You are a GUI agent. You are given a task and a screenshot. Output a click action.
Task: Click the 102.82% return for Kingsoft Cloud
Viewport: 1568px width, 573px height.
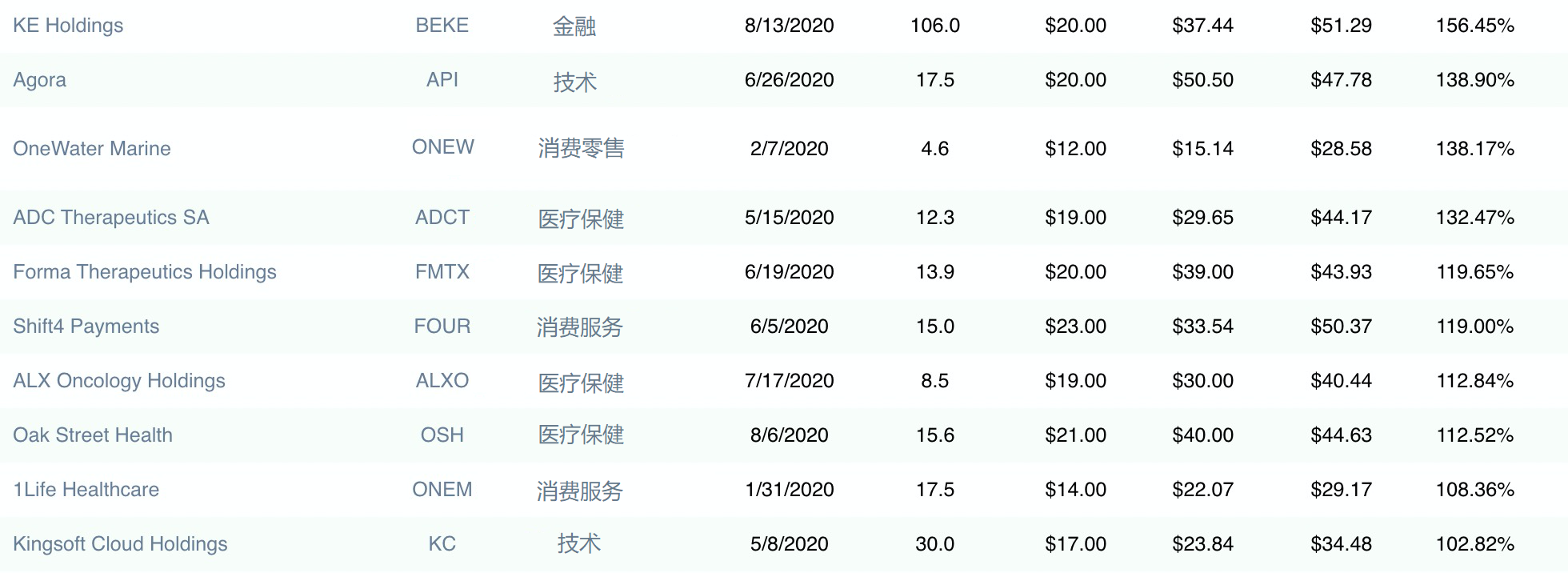[1475, 544]
